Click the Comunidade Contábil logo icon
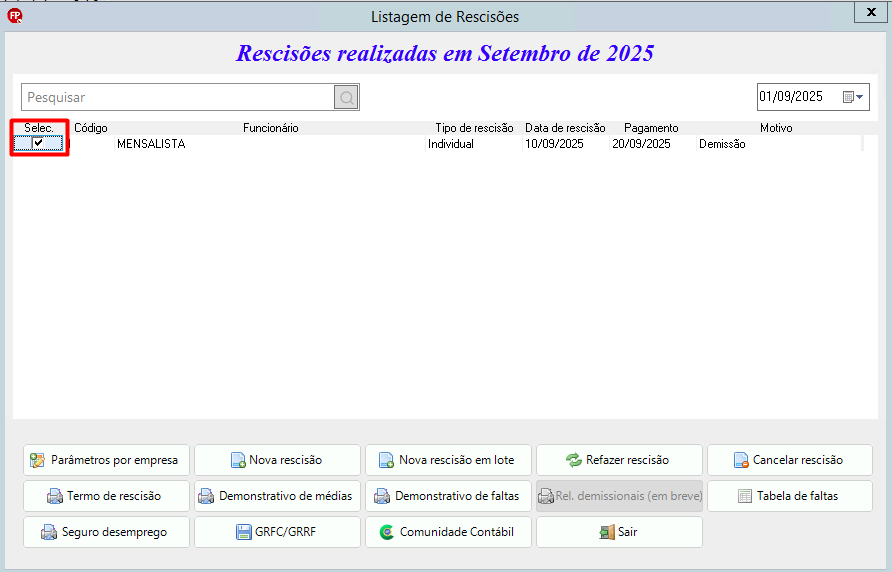 (387, 532)
